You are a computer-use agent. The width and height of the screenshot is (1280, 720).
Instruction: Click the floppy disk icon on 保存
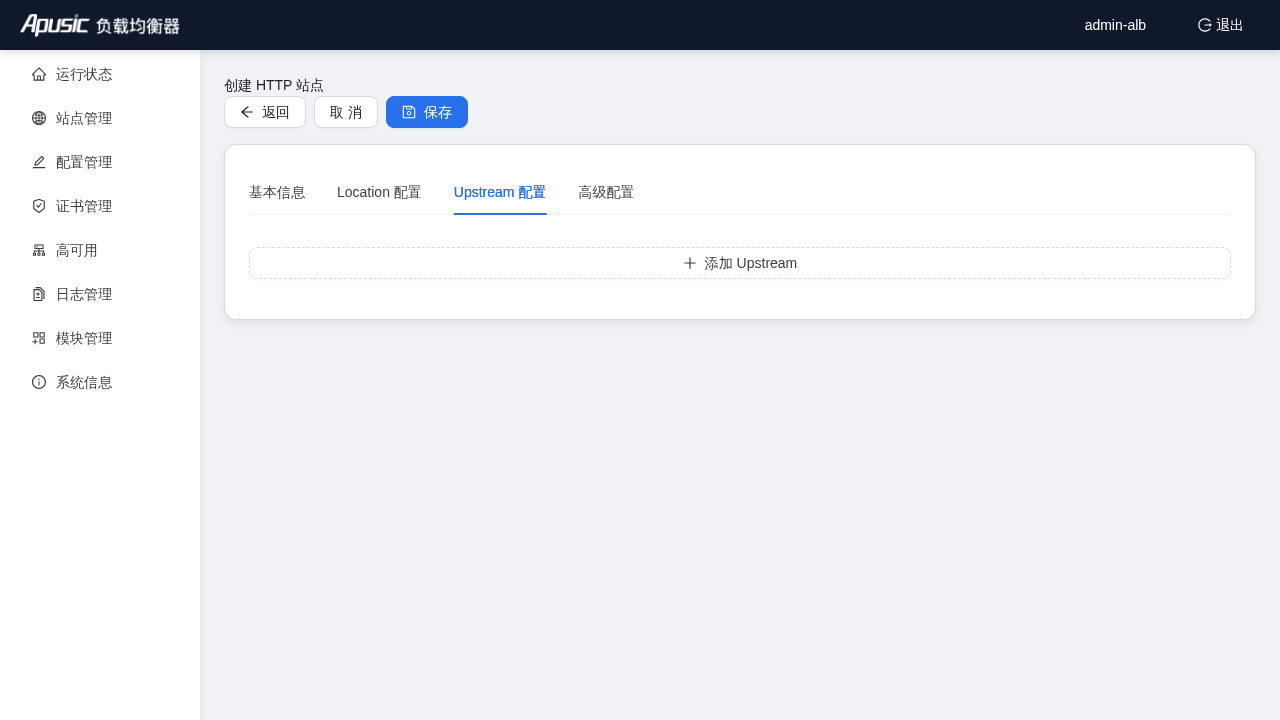[x=409, y=112]
